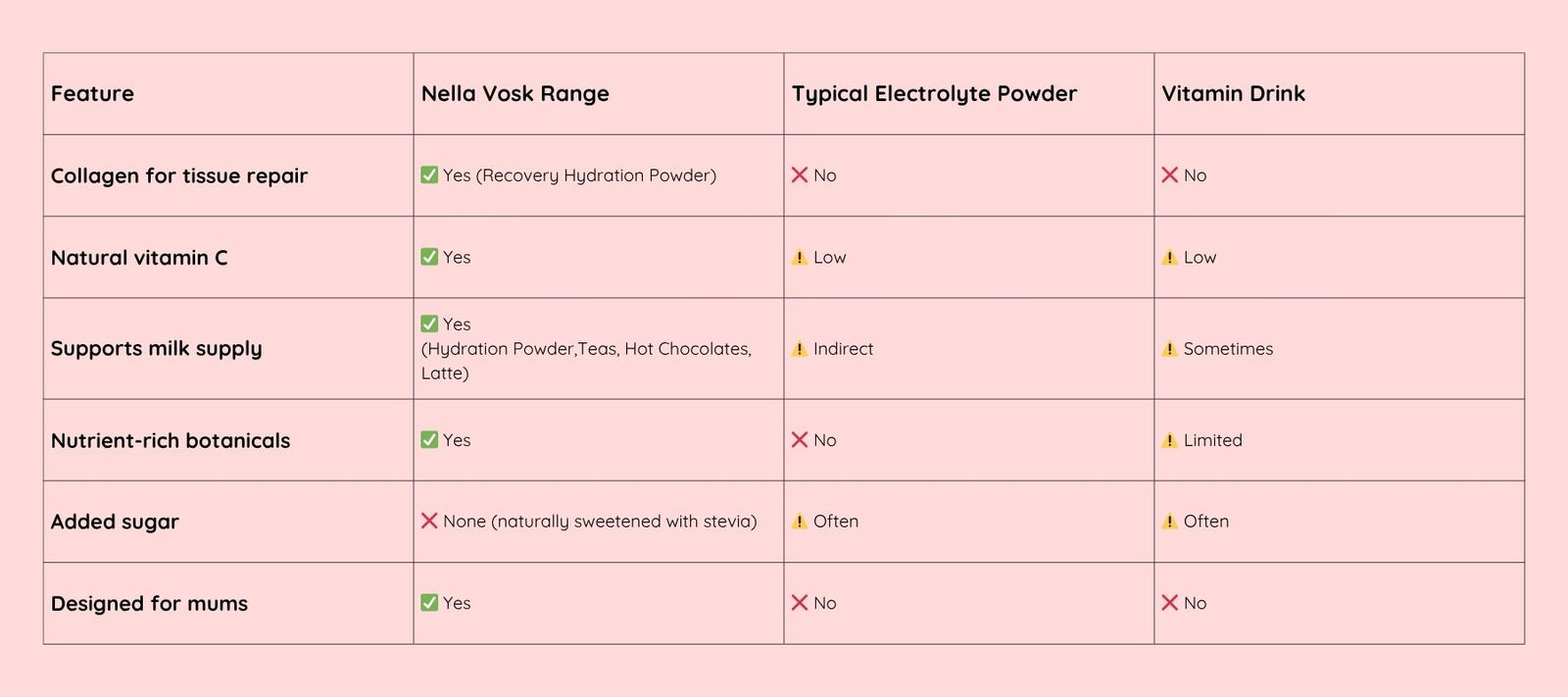Click red X in Vitamin Drink Collagen row
This screenshot has width=1568, height=697.
click(x=1169, y=175)
